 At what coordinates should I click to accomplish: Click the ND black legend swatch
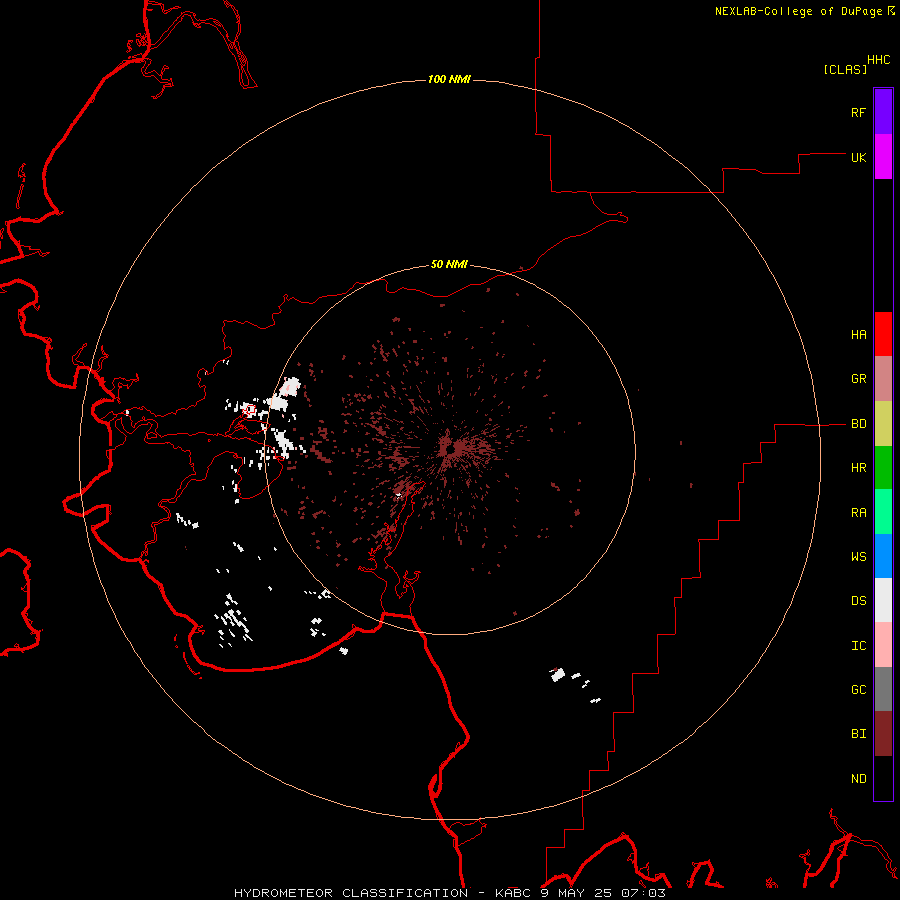pos(883,778)
